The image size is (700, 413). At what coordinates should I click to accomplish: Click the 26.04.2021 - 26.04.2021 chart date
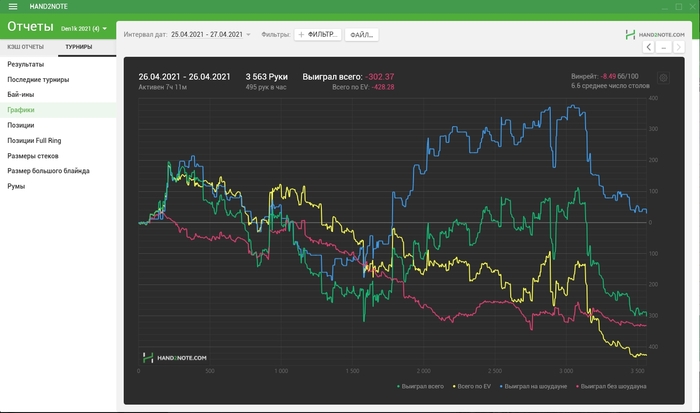click(184, 77)
